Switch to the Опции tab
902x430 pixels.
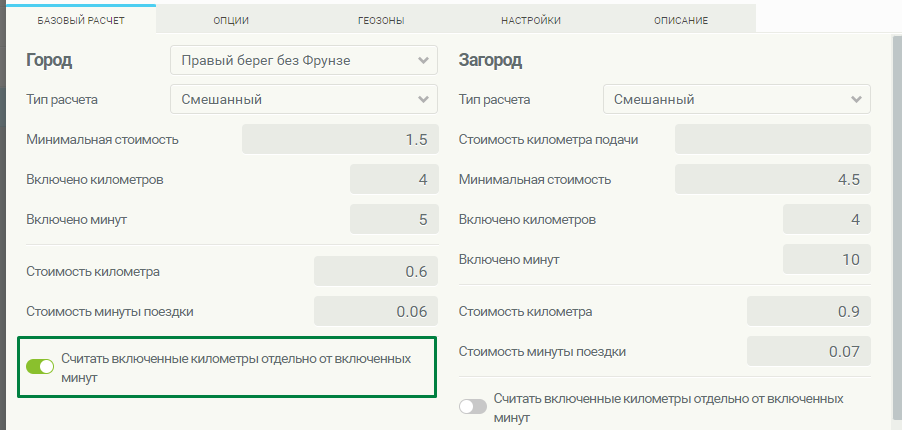[231, 20]
